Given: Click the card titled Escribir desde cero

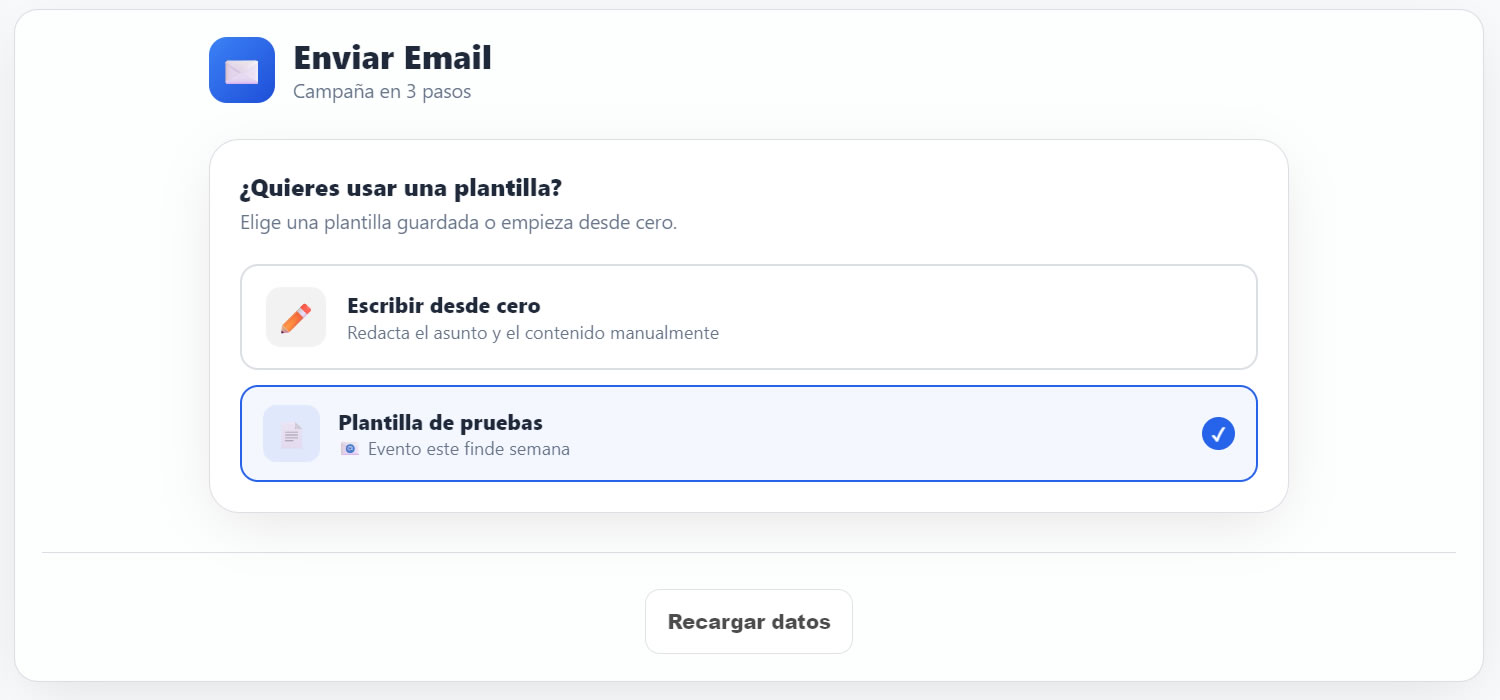Looking at the screenshot, I should (x=748, y=316).
